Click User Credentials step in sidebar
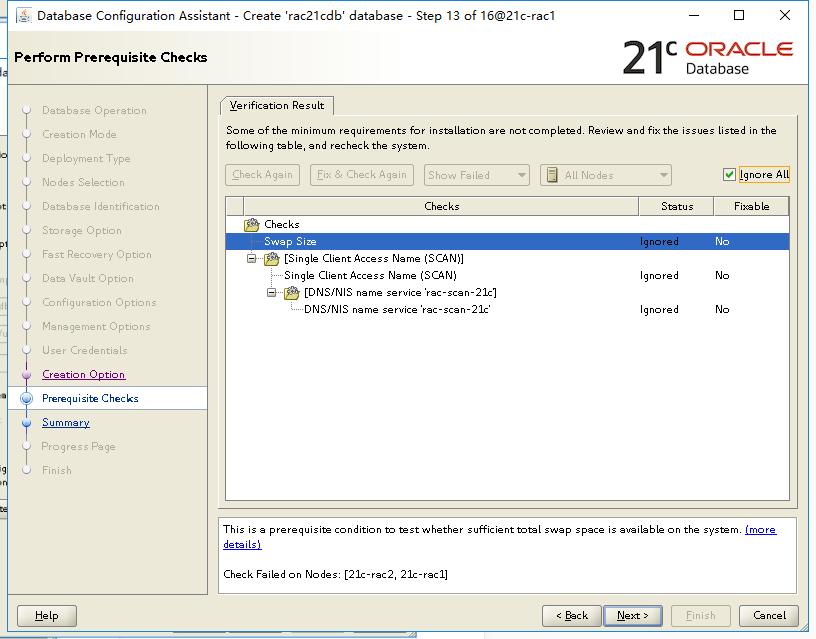Viewport: 816px width, 639px height. point(85,350)
